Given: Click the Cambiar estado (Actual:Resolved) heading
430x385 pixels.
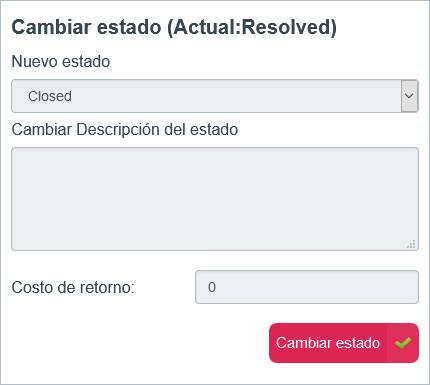Looking at the screenshot, I should pyautogui.click(x=174, y=27).
